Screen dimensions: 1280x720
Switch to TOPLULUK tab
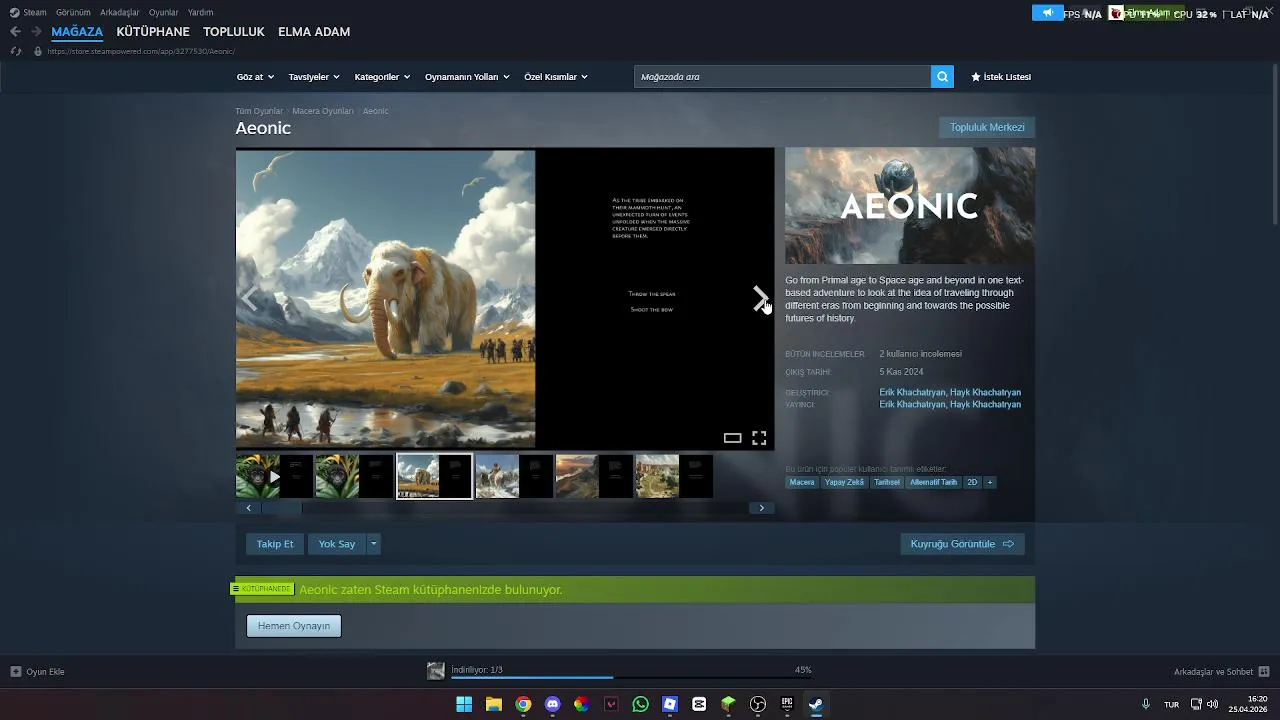(234, 32)
